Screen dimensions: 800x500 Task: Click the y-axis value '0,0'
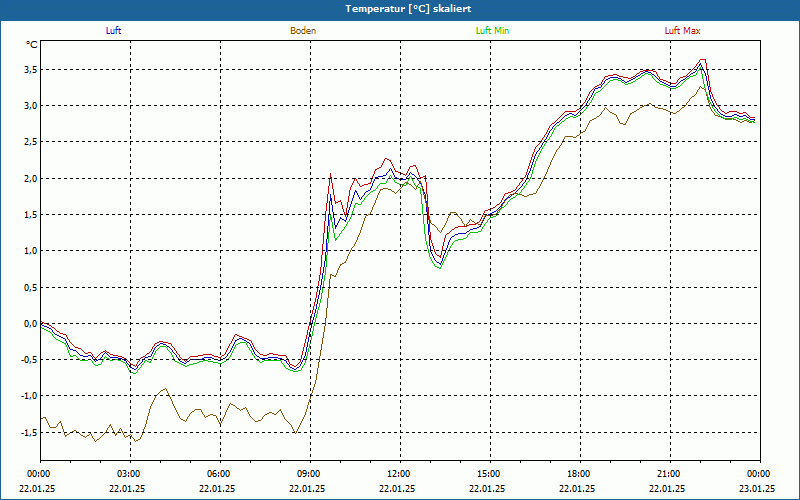(31, 323)
